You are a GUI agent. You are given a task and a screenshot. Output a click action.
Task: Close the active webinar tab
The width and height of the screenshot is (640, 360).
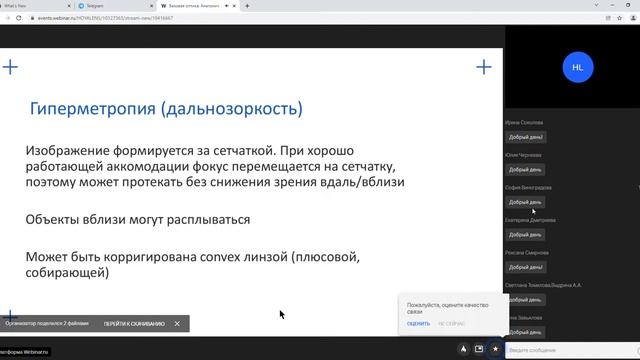point(234,6)
